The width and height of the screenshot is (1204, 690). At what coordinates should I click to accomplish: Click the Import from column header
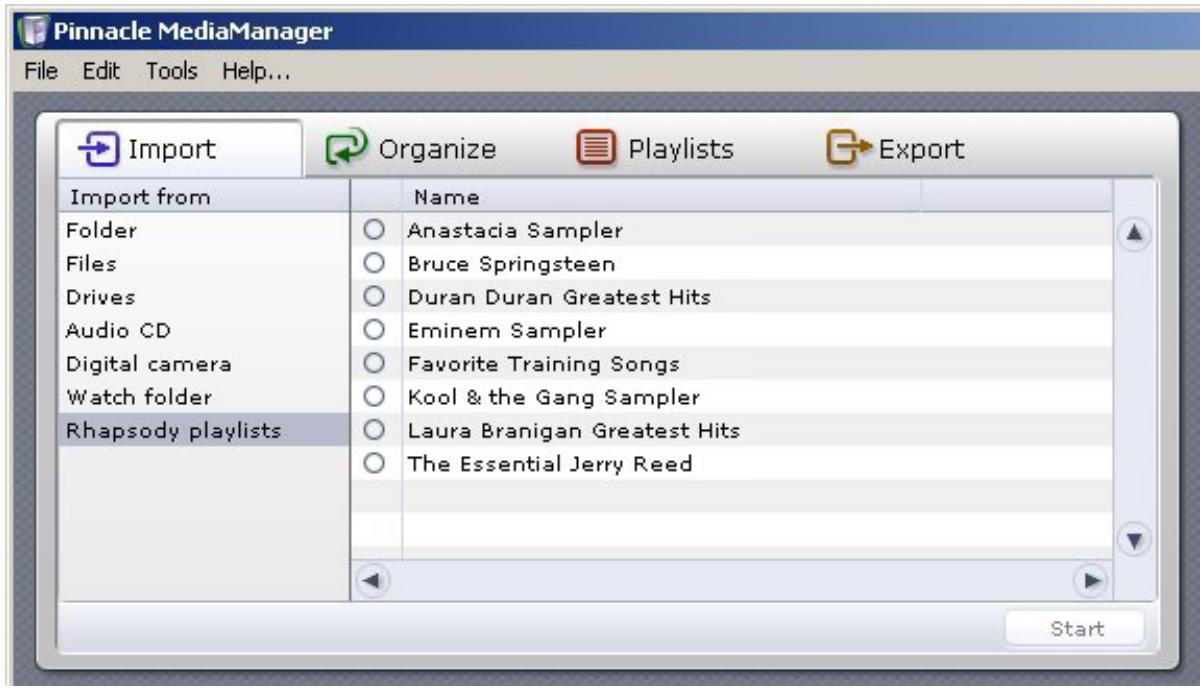(x=204, y=197)
